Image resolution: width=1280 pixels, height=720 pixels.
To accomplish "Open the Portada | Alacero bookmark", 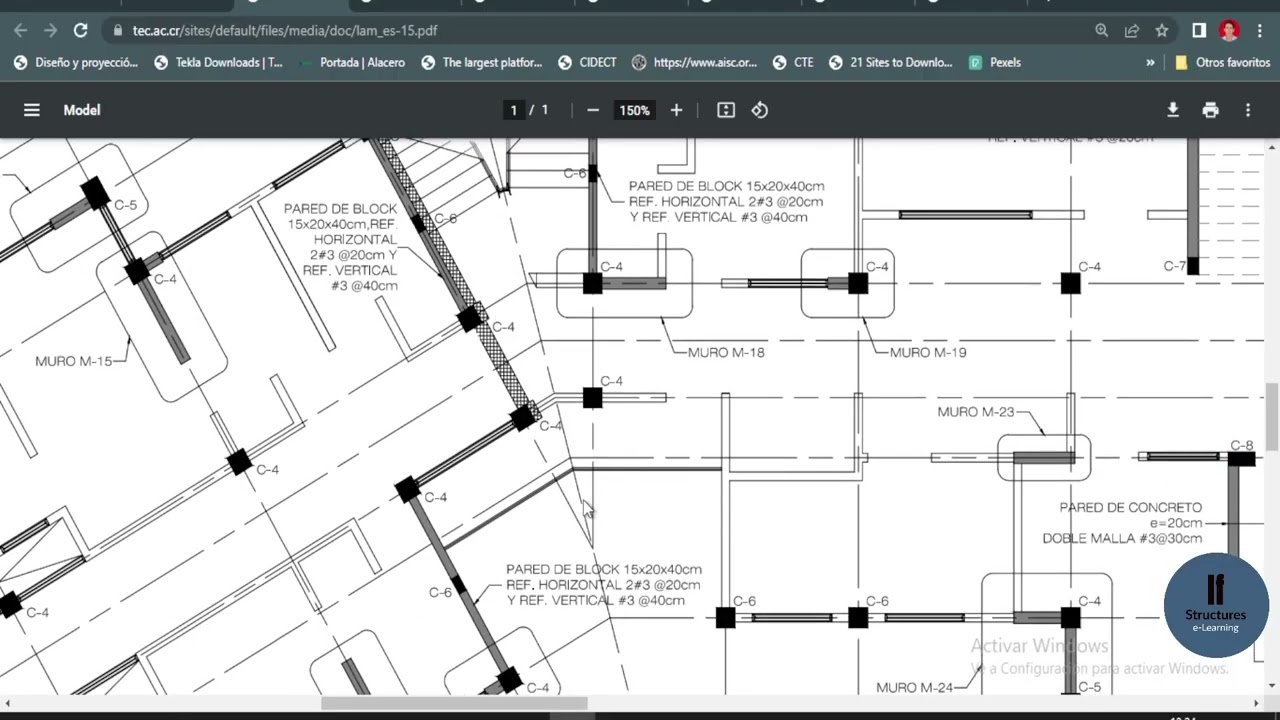I will [x=351, y=62].
